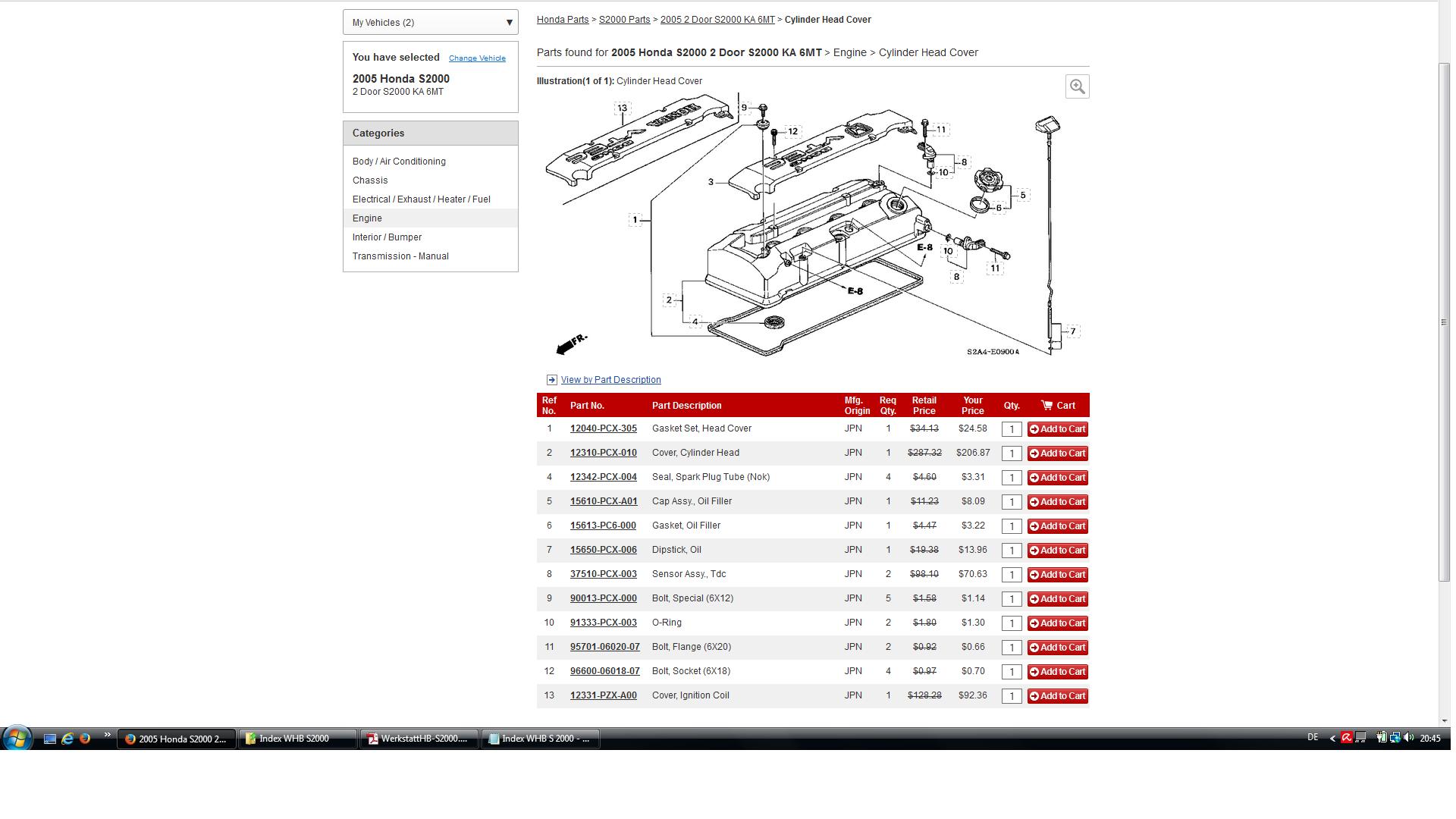
Task: Open Internet Explorer from quick launch
Action: (x=67, y=739)
